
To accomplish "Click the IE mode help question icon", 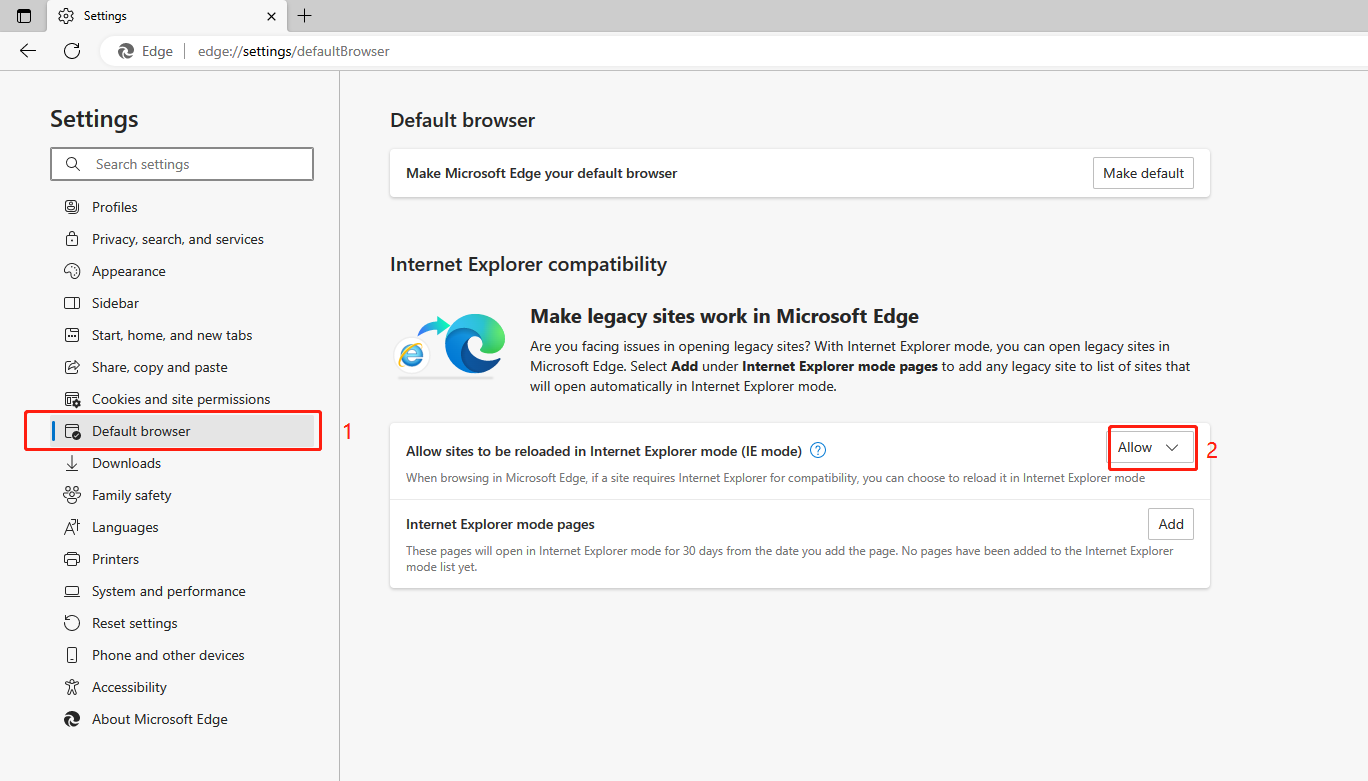I will tap(818, 450).
